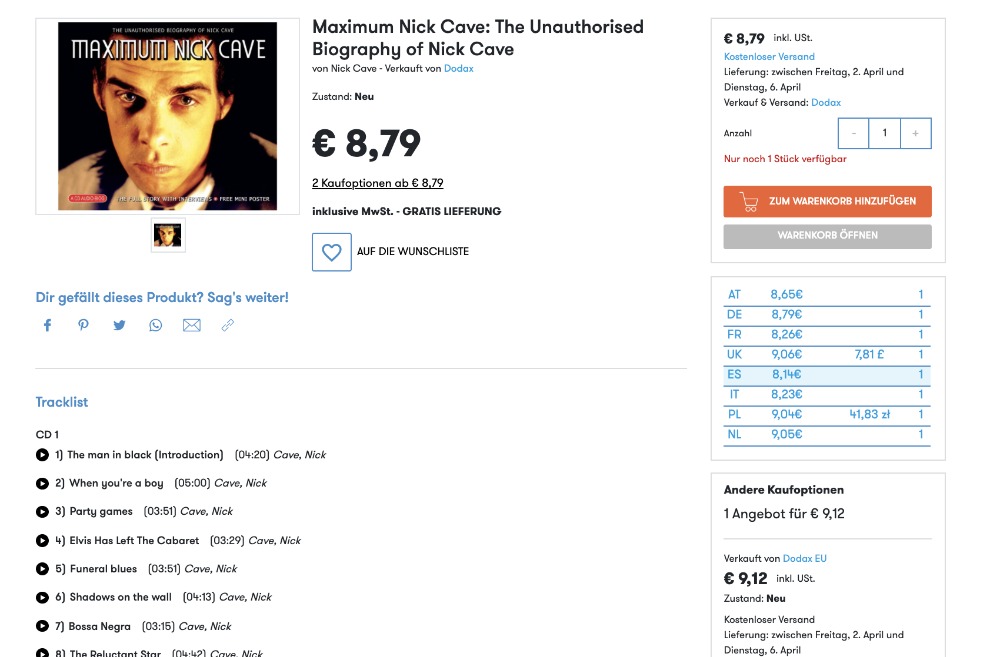Click the quantity number input field
Viewport: 1000px width, 657px height.
click(884, 133)
